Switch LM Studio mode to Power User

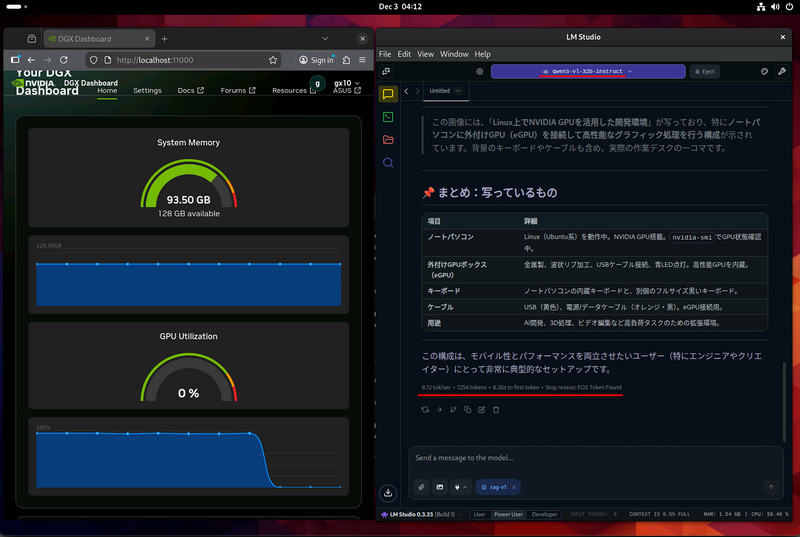pos(508,515)
